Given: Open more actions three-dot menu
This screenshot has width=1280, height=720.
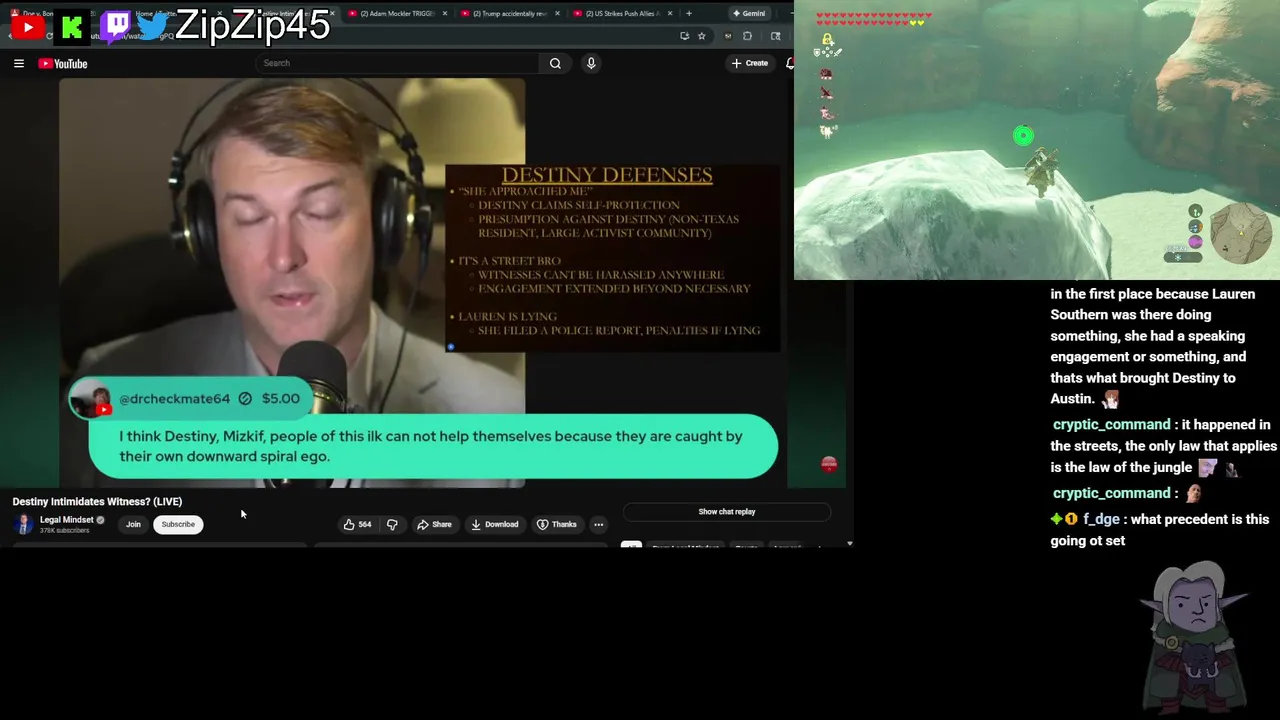Looking at the screenshot, I should [x=598, y=524].
